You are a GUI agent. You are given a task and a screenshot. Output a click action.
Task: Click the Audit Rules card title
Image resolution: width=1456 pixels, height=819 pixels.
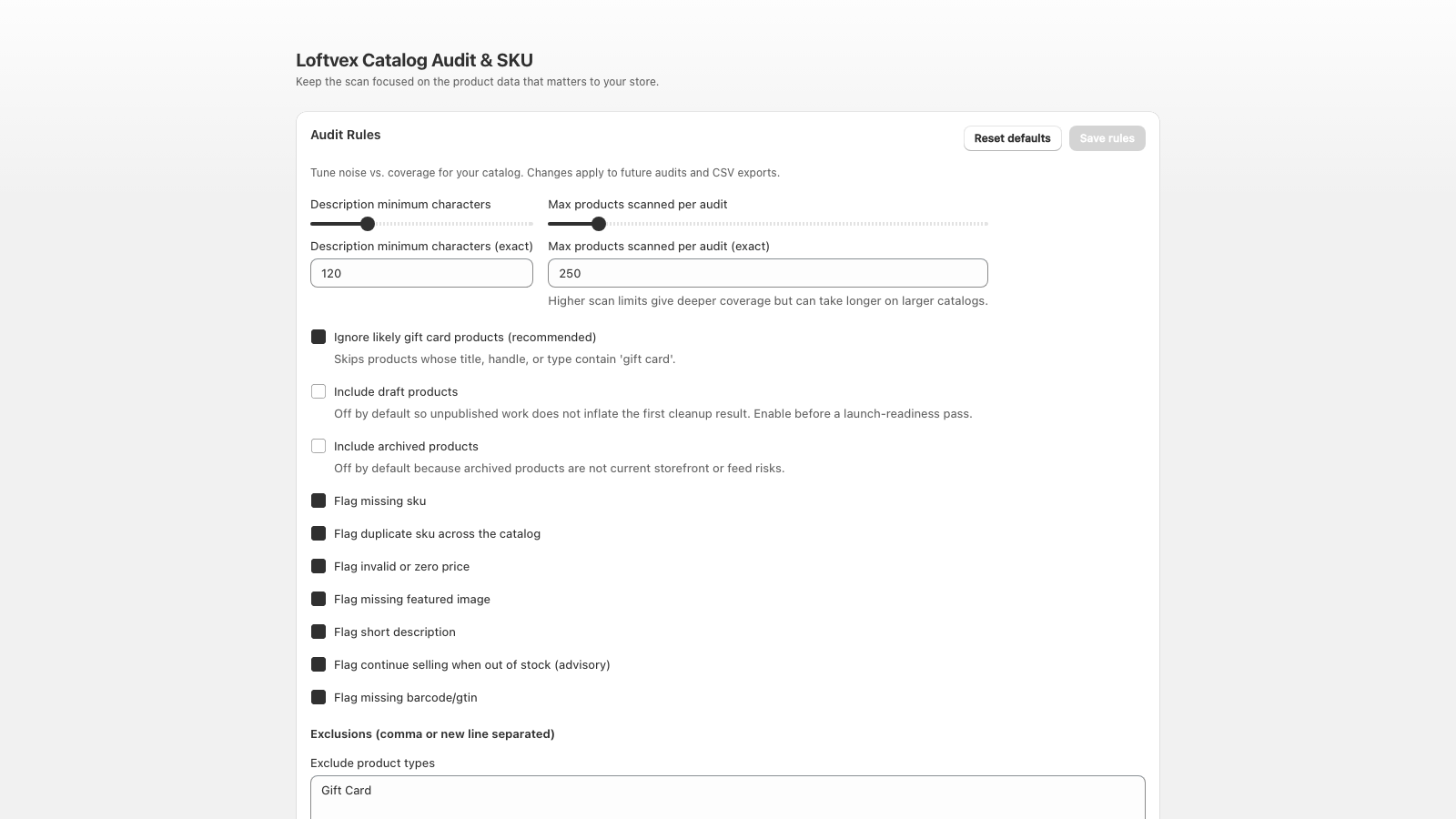pos(346,135)
